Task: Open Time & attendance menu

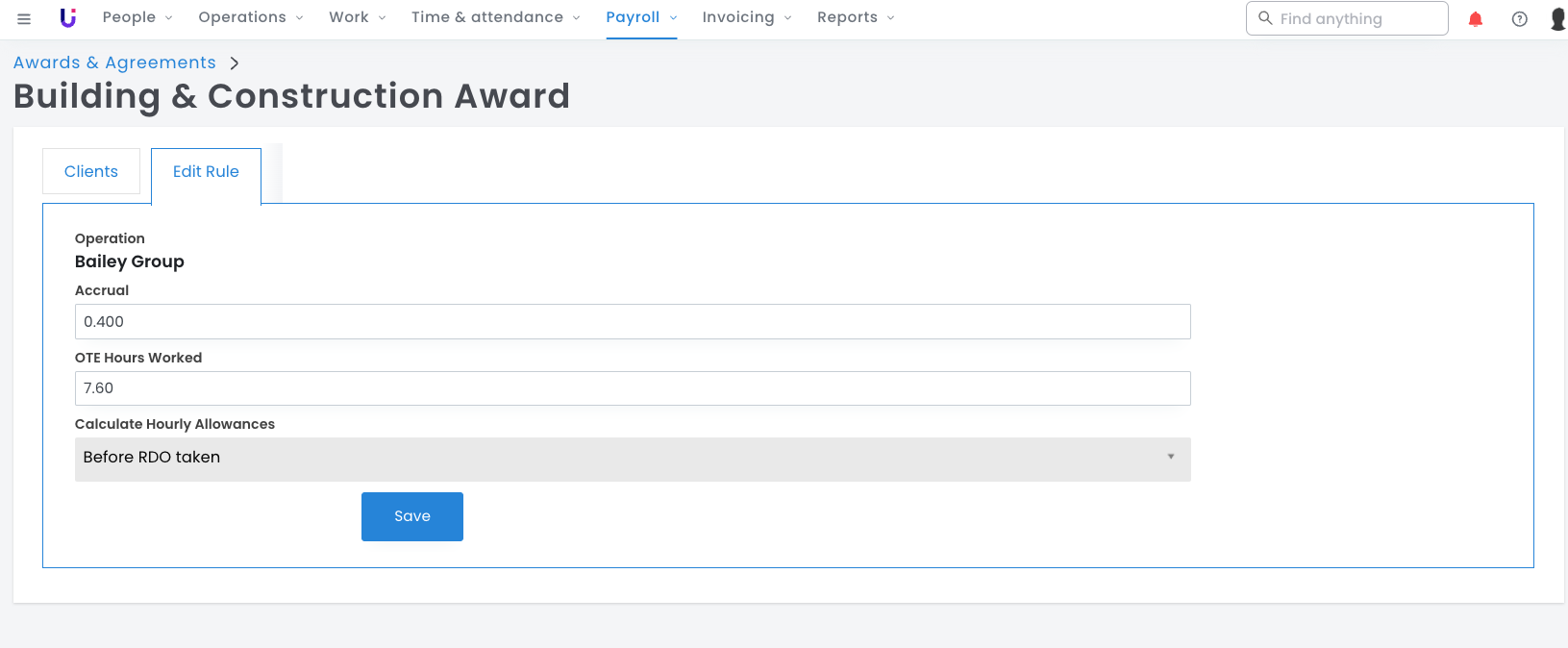Action: point(495,18)
